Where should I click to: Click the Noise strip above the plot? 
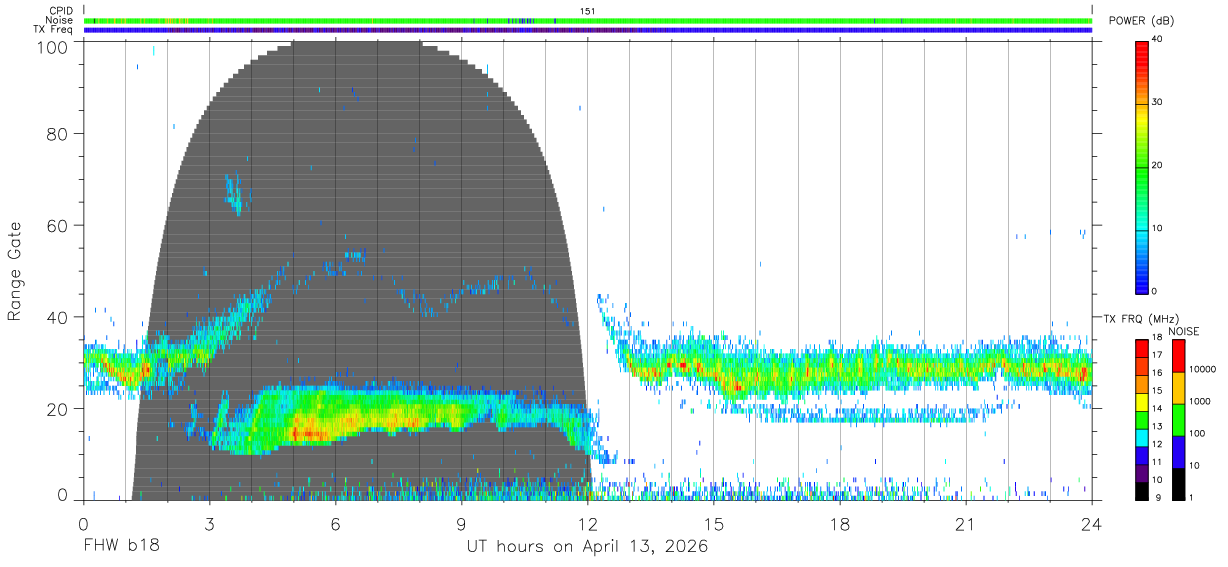(588, 21)
